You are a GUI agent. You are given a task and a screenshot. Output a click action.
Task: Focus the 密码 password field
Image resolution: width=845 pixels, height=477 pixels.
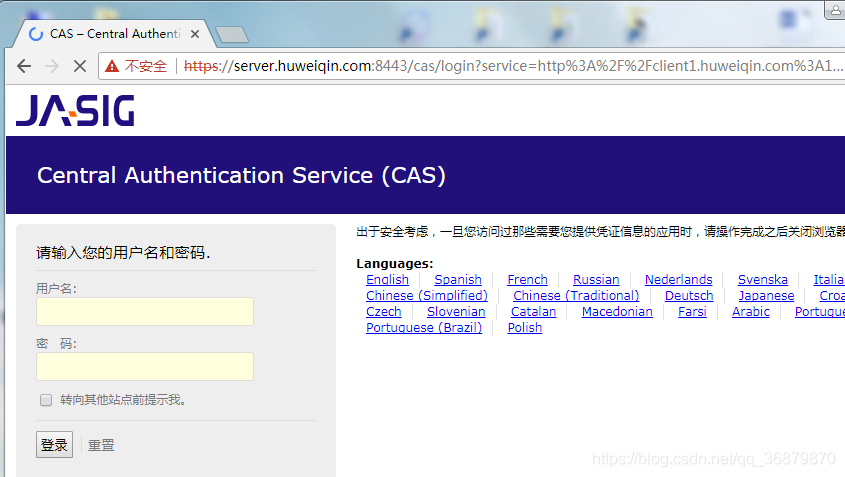pos(145,367)
